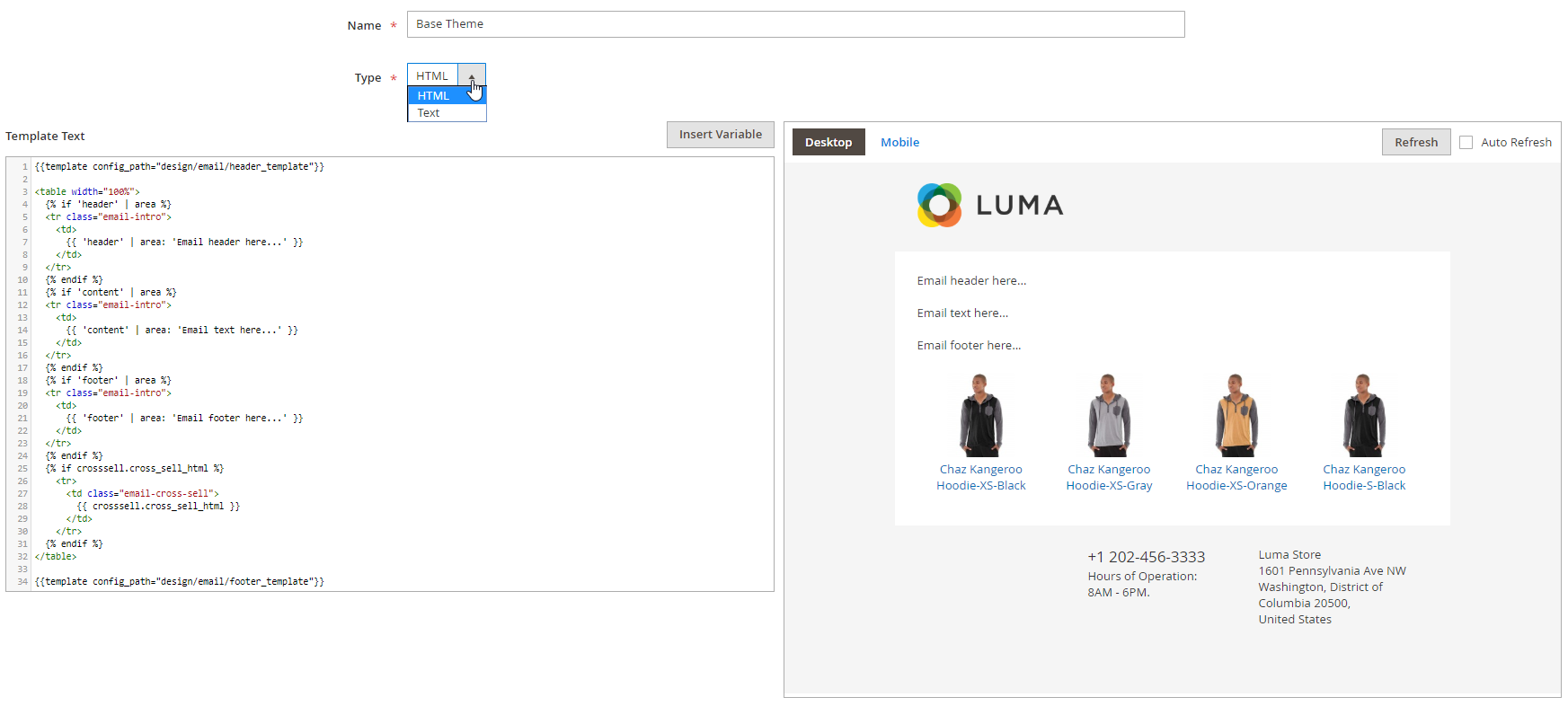The height and width of the screenshot is (706, 1568).
Task: Click the Chaz Kangeroo Hoodie-XS-Black product image
Action: 980,415
